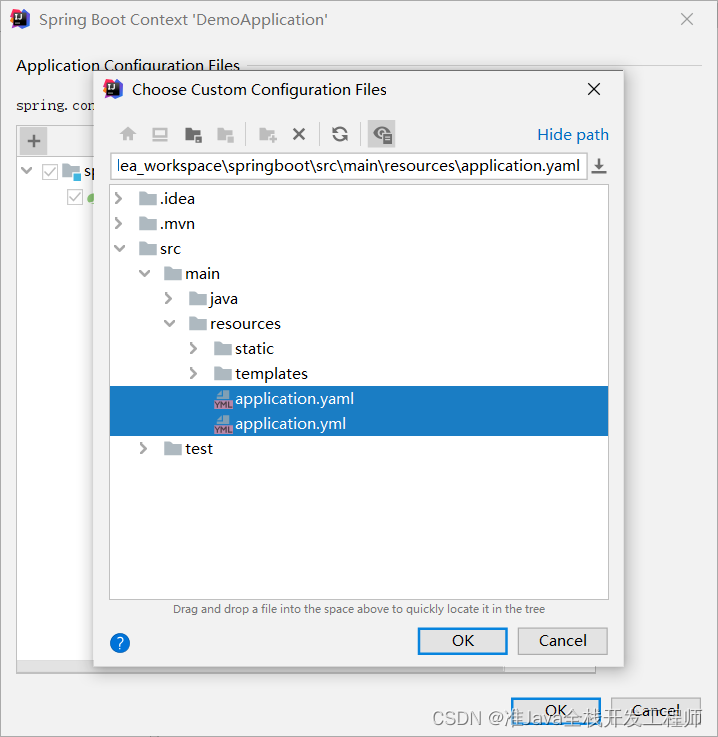Click the java folder icon
The image size is (718, 737).
(x=197, y=298)
